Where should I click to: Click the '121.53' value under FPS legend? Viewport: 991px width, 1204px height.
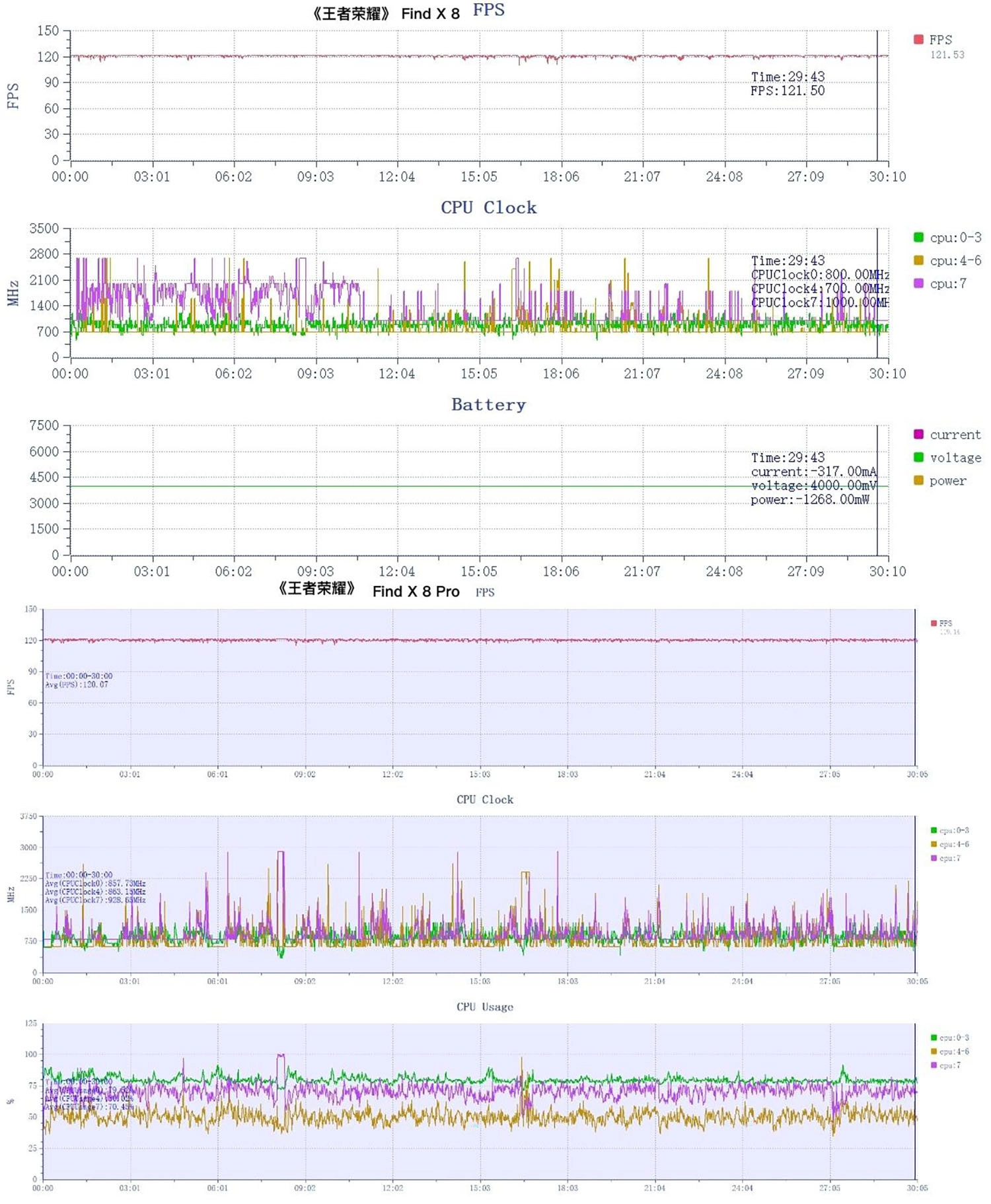(947, 55)
